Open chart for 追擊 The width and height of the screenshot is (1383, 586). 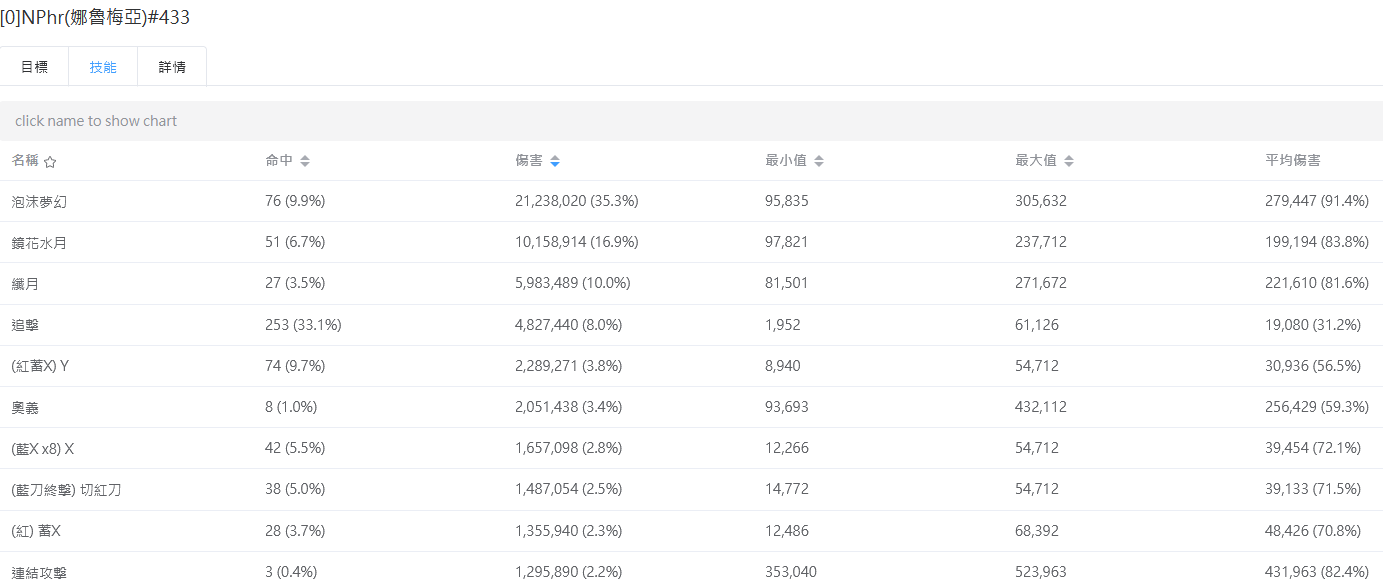[x=25, y=325]
